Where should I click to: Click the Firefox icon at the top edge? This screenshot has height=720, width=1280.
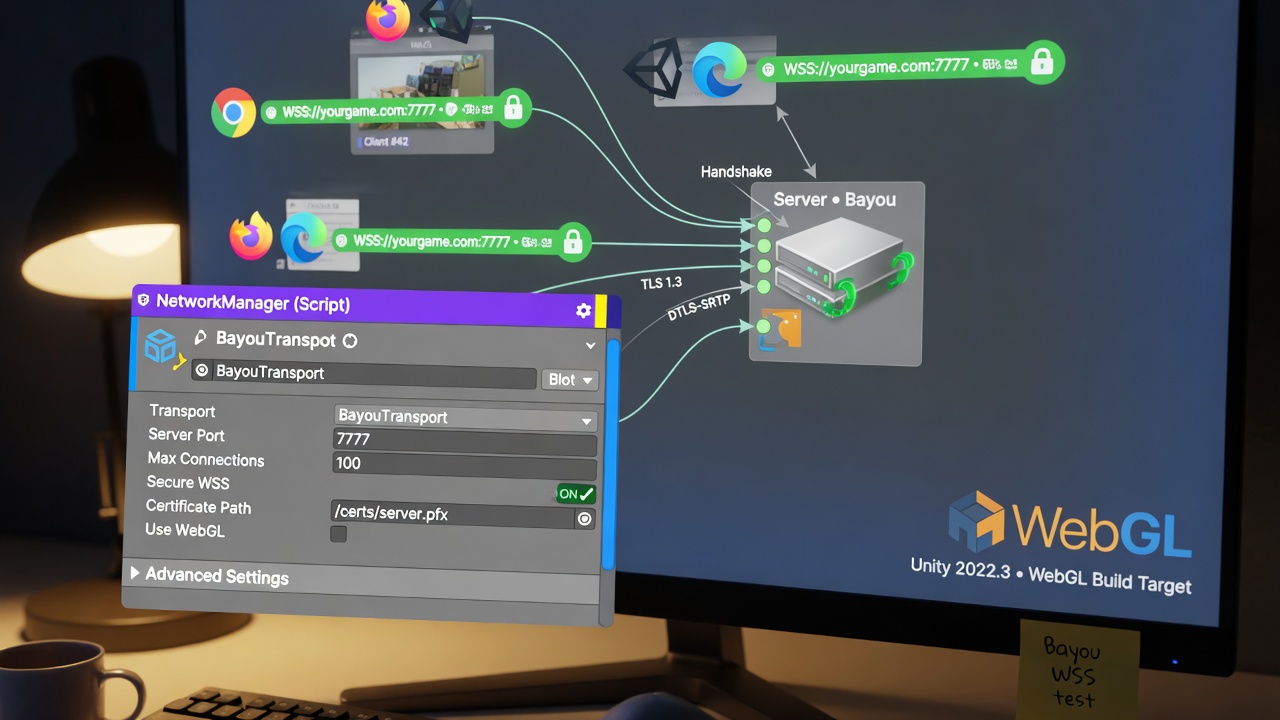point(388,19)
